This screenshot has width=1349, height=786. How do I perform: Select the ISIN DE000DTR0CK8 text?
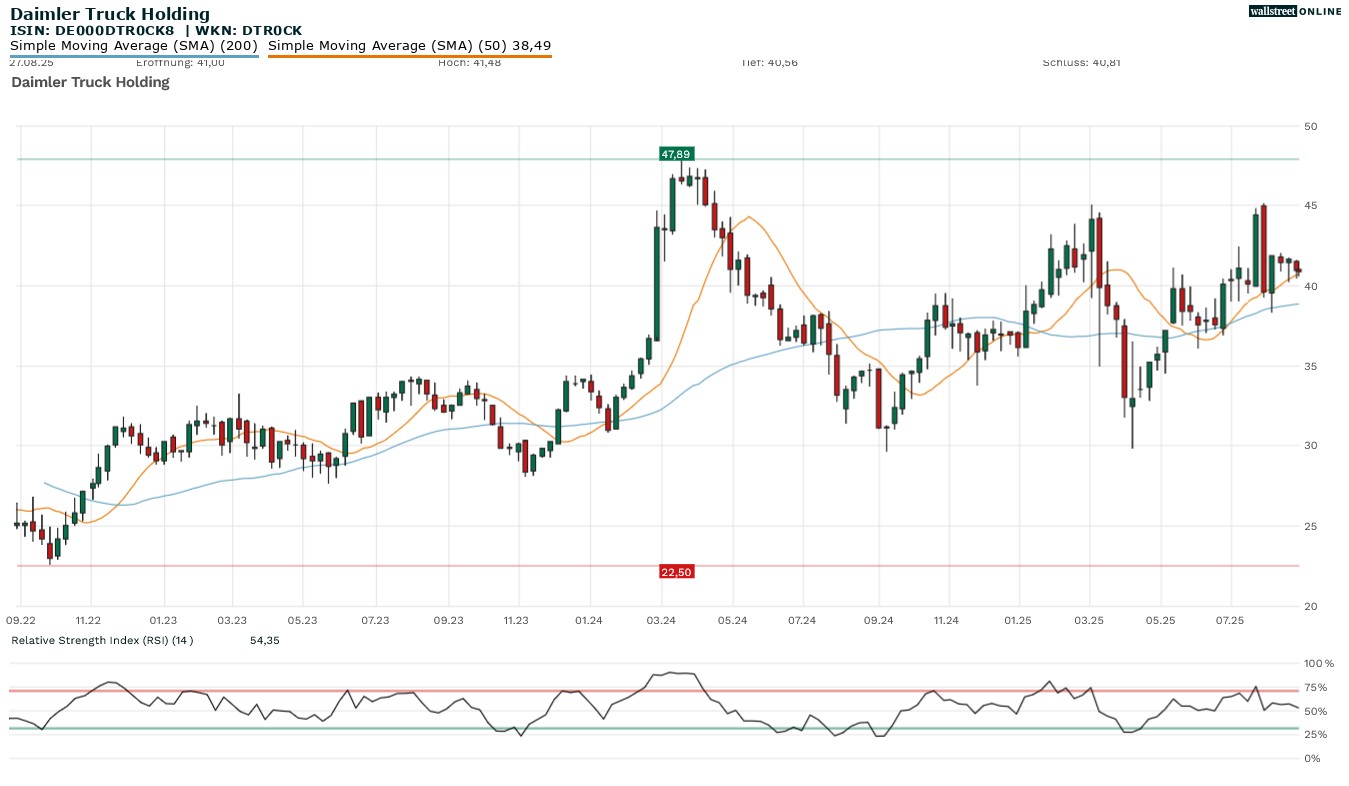pos(92,30)
